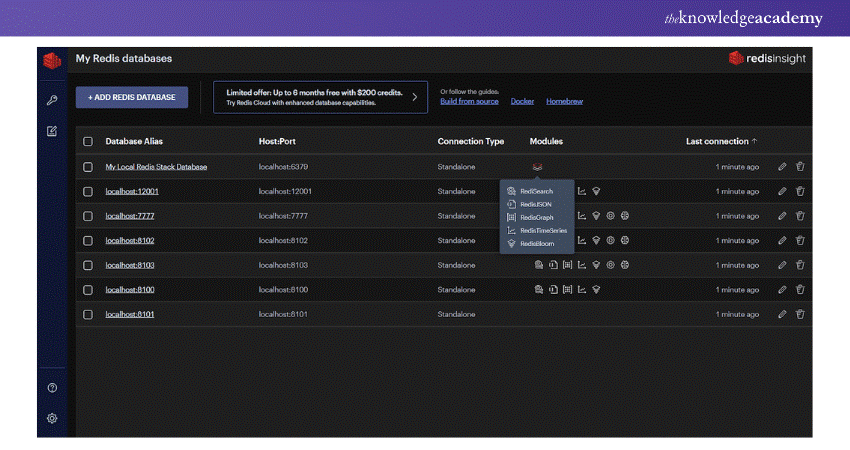Check the localhost:8101 row checkbox
Viewport: 850px width, 450px height.
coord(88,314)
